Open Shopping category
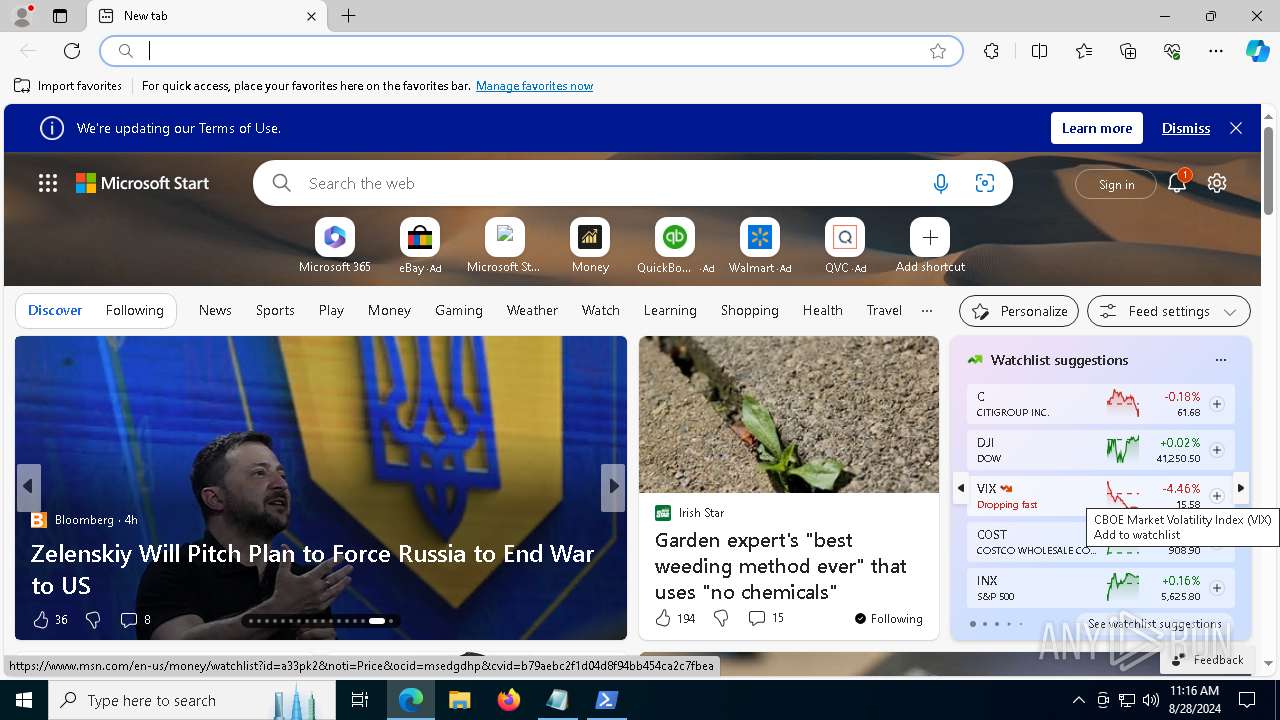Screen dimensions: 1280x720 point(749,310)
